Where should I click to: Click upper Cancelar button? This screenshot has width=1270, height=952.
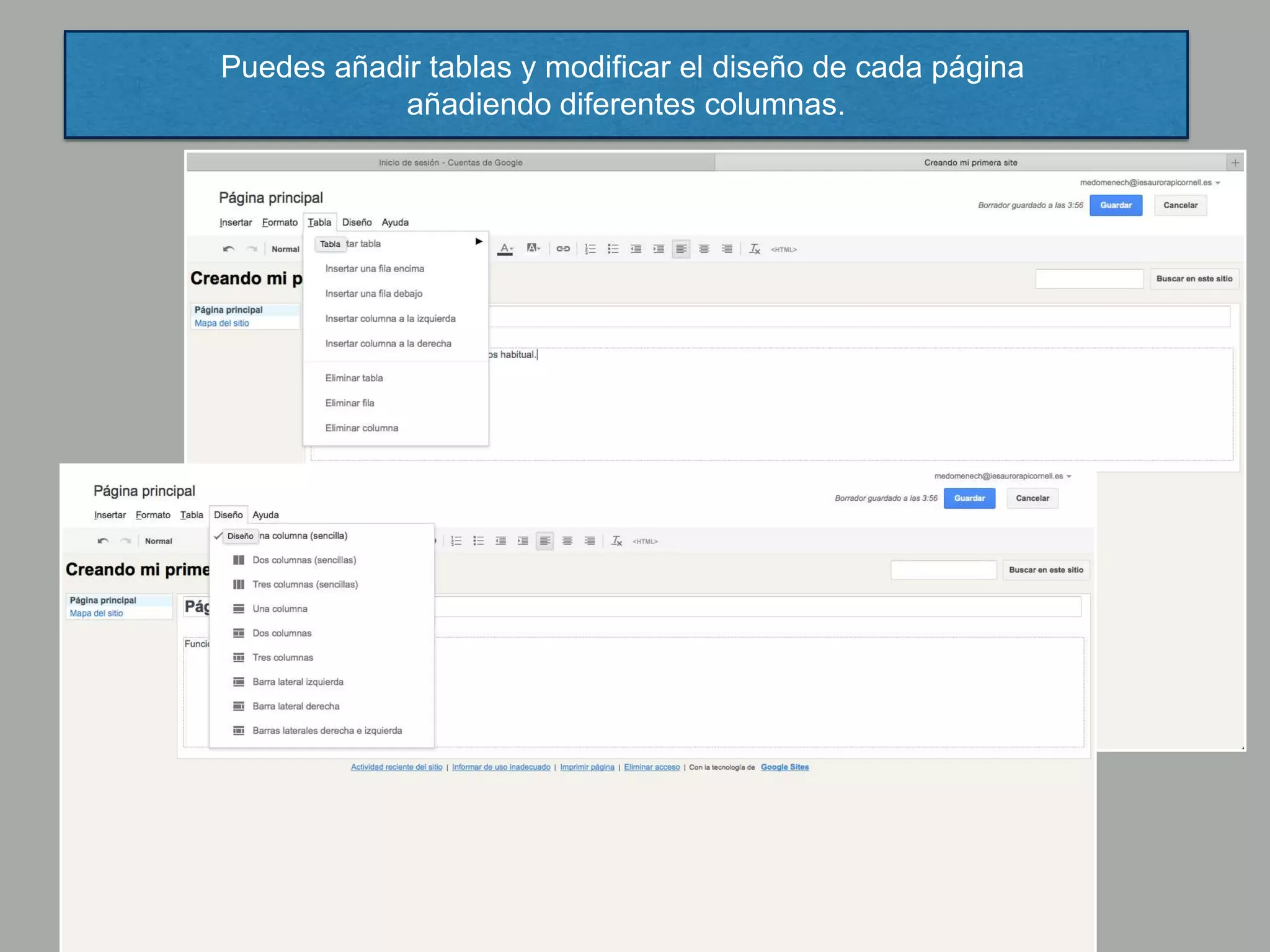pos(1181,205)
